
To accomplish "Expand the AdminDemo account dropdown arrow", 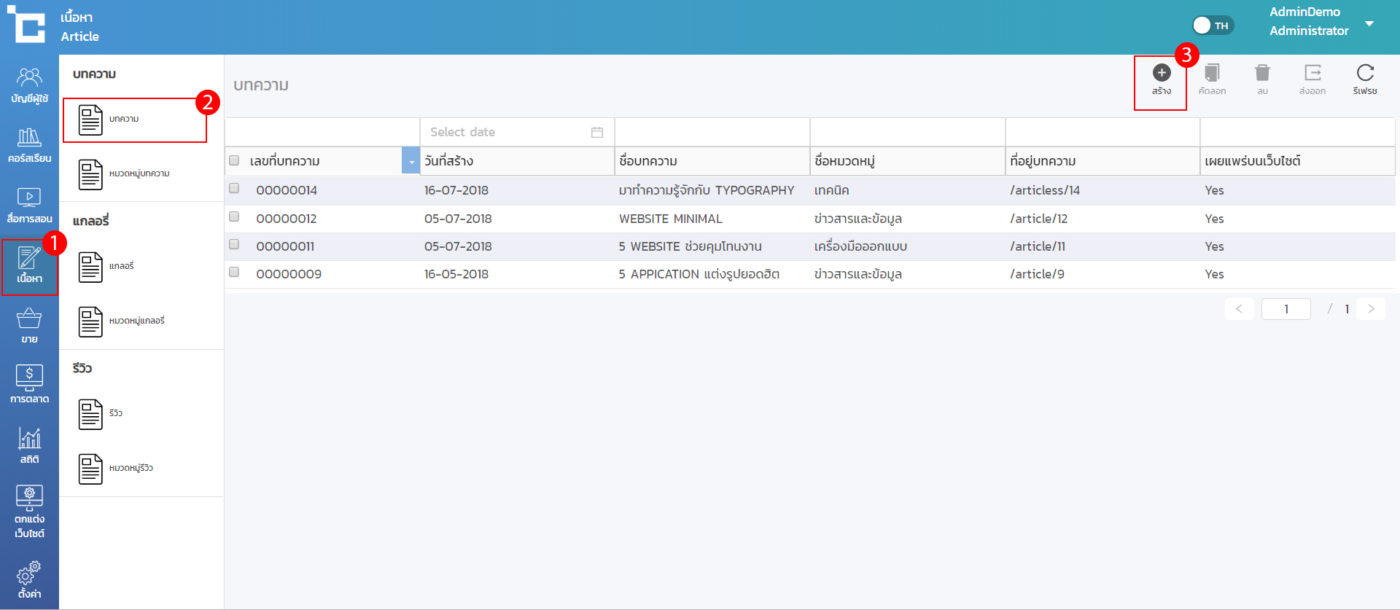I will (1369, 23).
